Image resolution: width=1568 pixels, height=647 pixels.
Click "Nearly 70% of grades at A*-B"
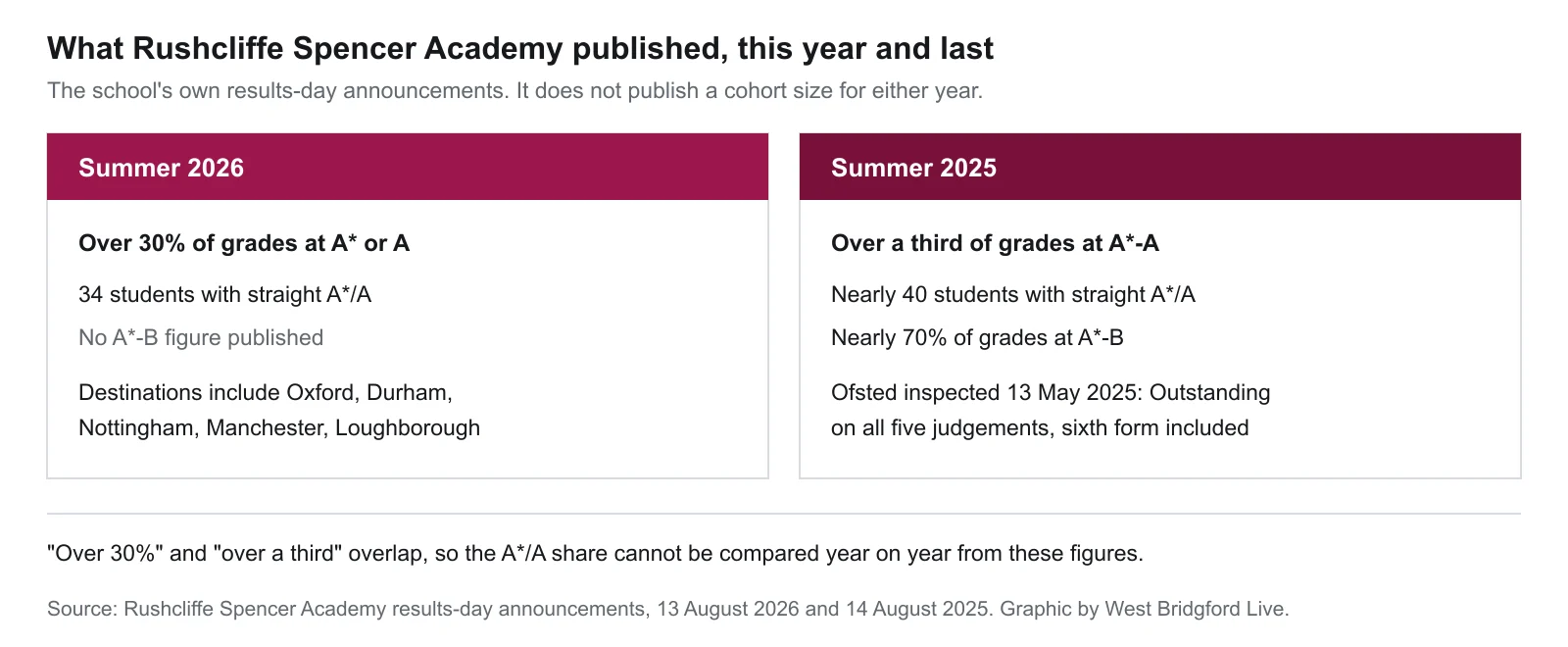coord(977,337)
